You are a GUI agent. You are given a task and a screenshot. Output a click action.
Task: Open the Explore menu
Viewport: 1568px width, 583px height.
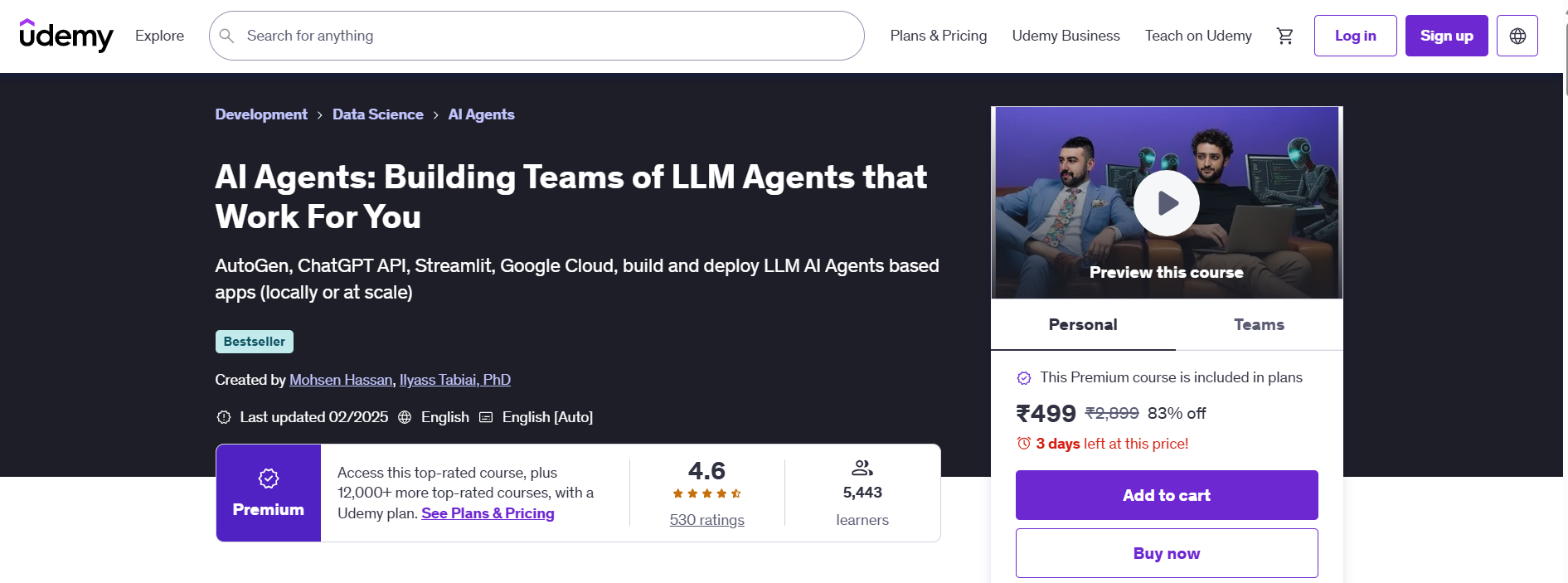tap(159, 36)
